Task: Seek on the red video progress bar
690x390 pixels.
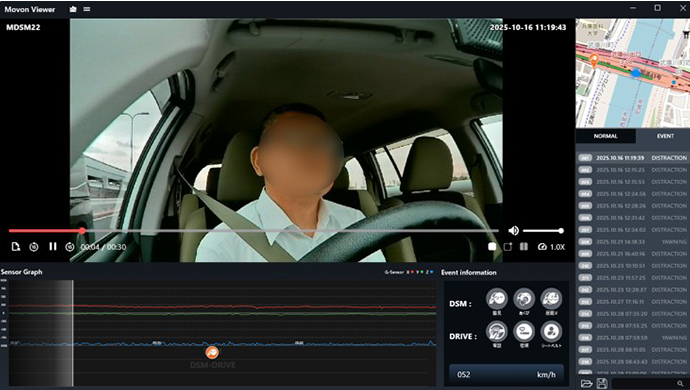Action: 253,231
